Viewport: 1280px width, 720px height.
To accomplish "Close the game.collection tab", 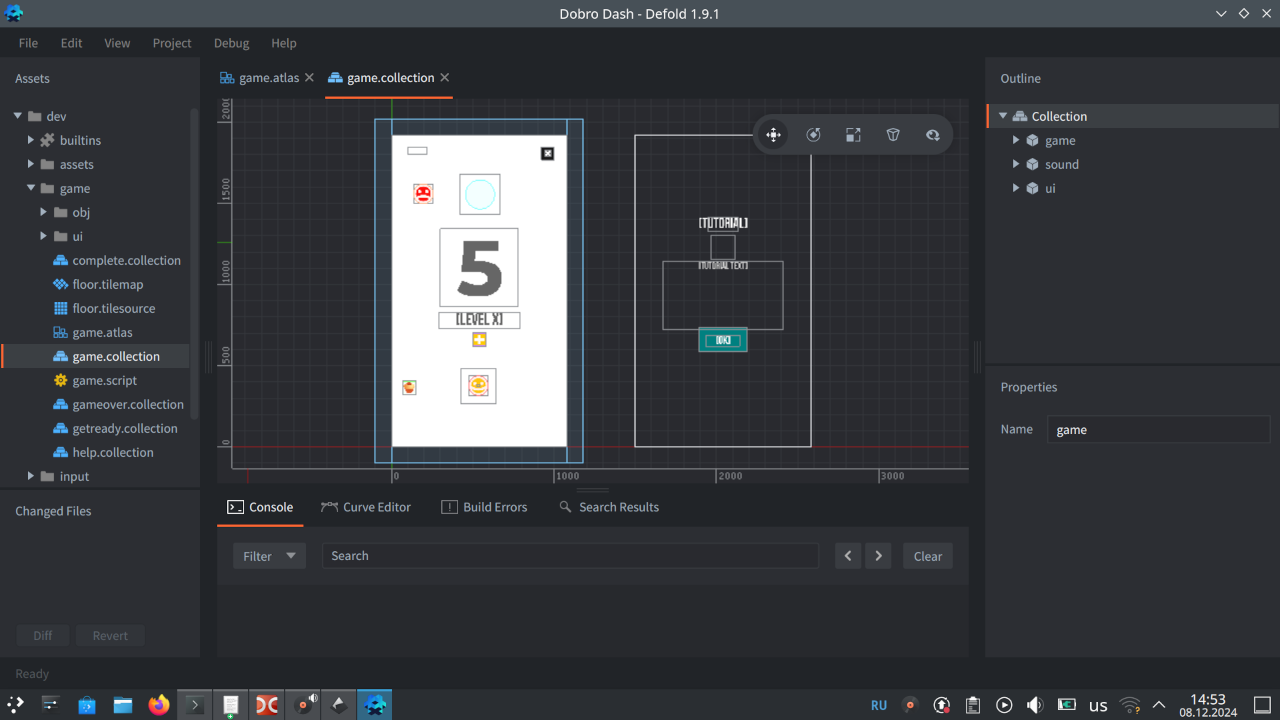I will (445, 78).
